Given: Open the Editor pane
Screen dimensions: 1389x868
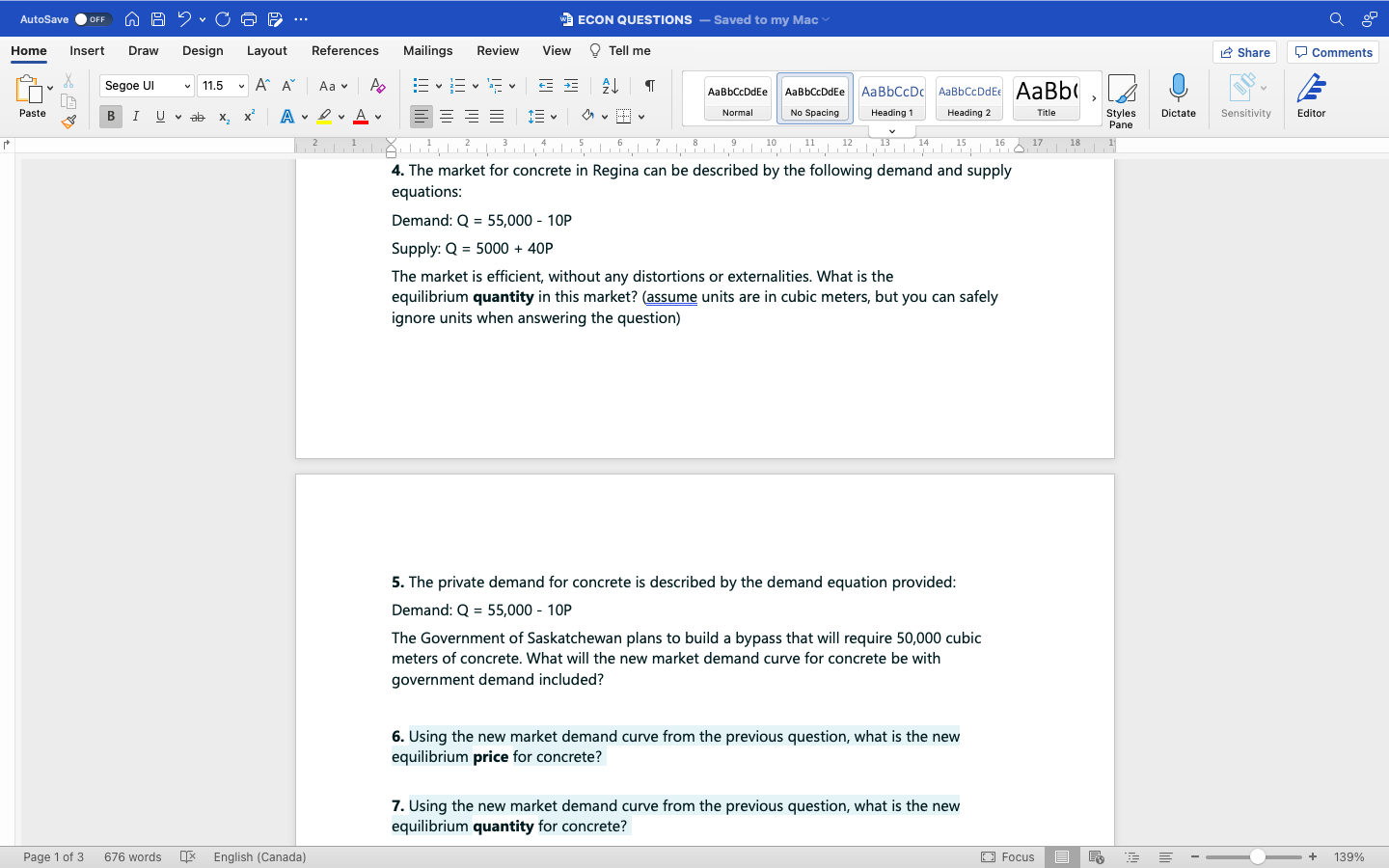Looking at the screenshot, I should (1311, 96).
